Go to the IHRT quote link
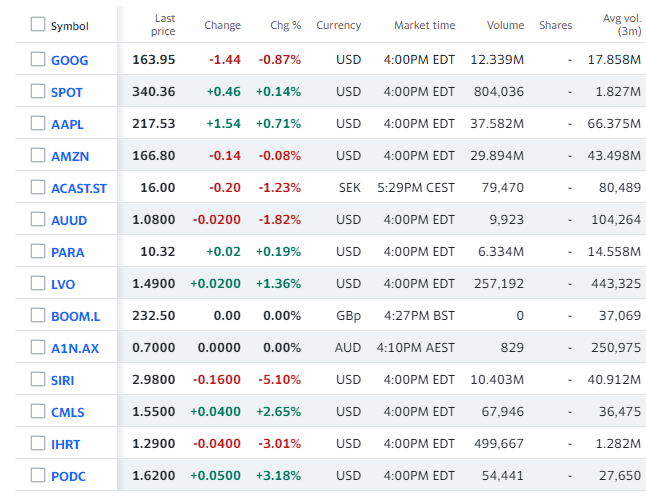 point(66,444)
